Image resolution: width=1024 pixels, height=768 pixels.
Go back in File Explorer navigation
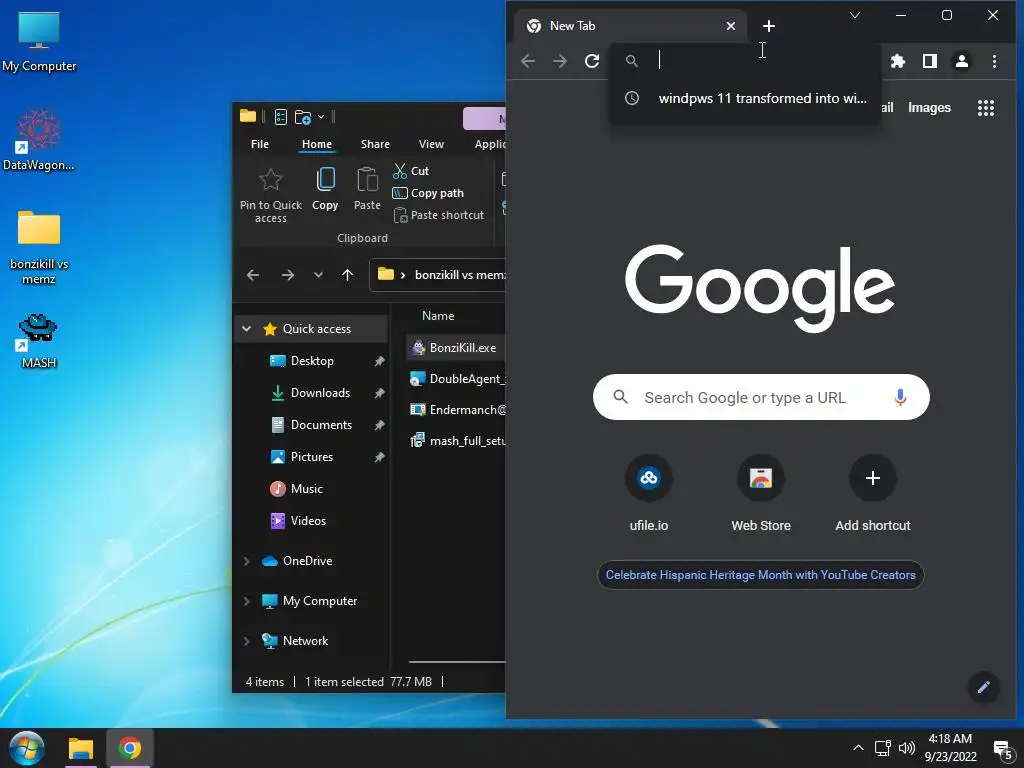point(253,275)
